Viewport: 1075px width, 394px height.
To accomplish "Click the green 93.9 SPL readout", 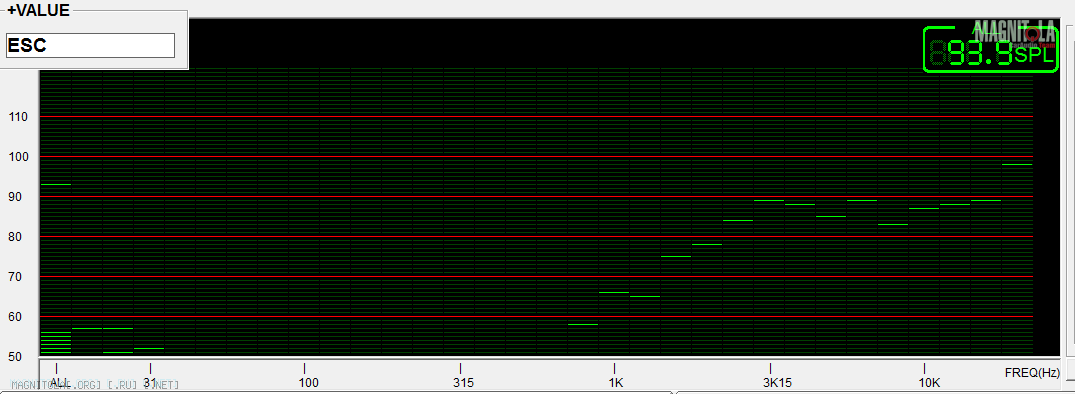I will coord(991,50).
